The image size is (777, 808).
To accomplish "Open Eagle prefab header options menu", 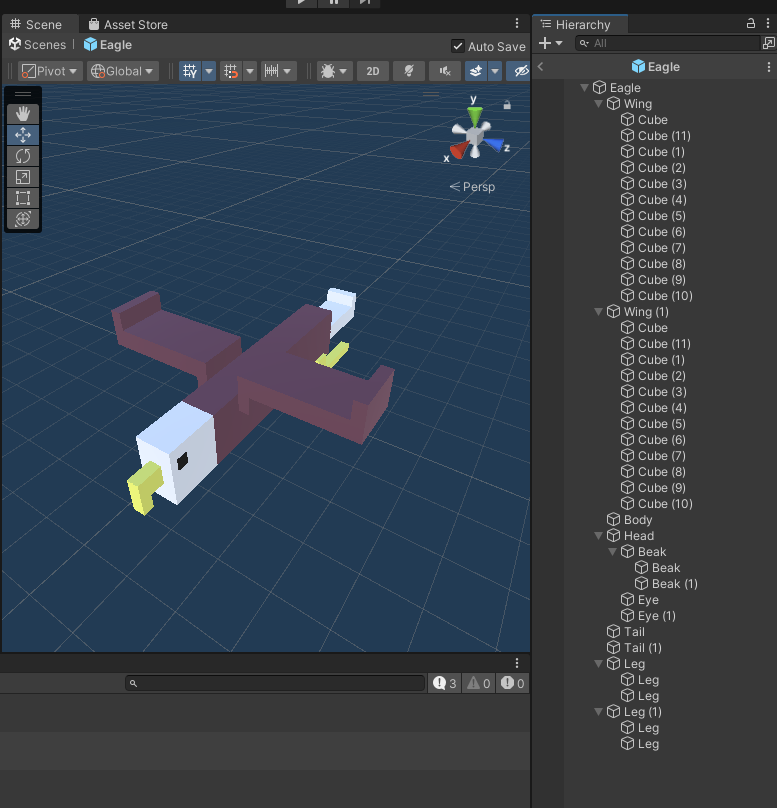I will (x=768, y=67).
